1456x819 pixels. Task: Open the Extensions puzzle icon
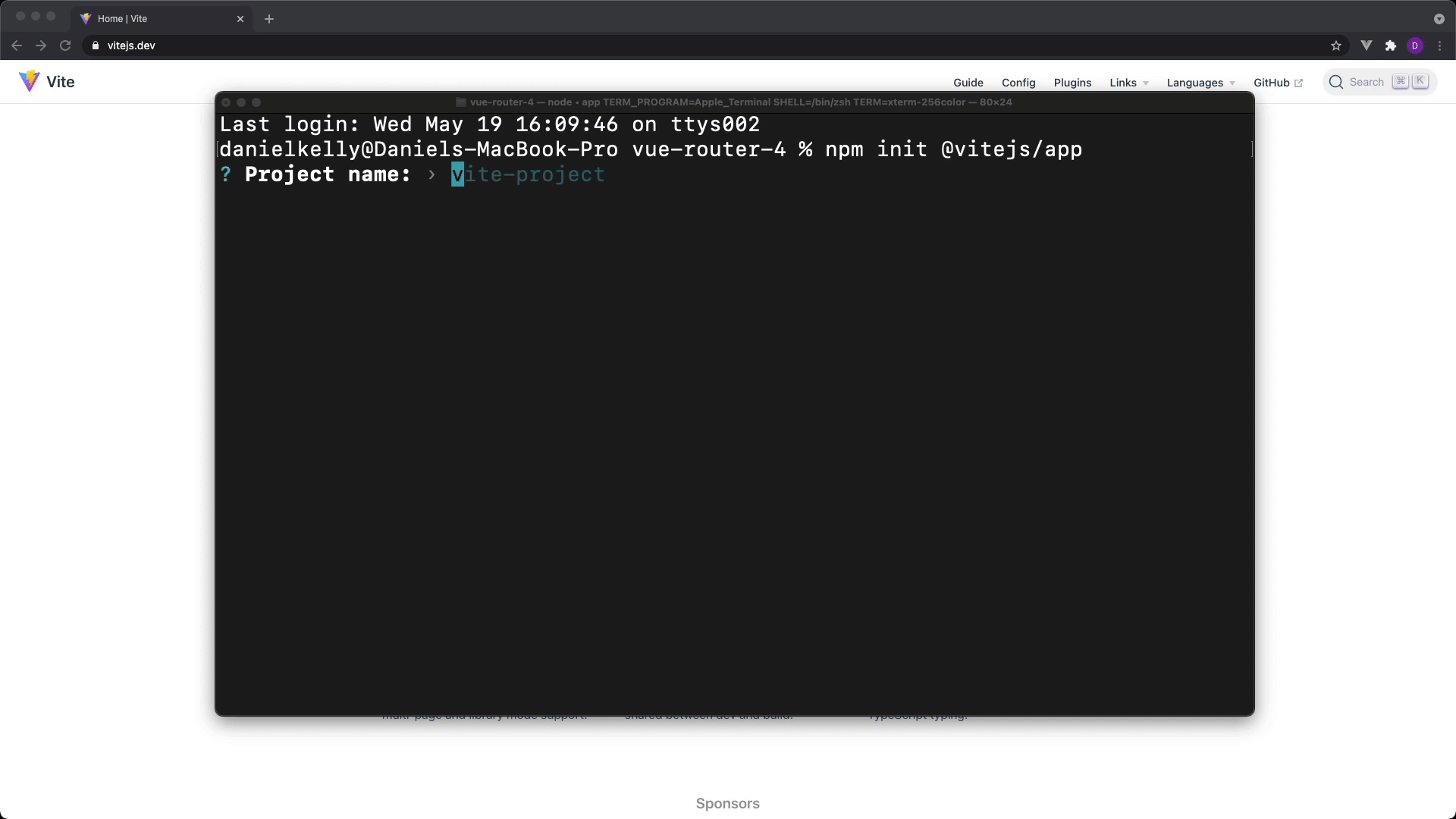point(1391,45)
